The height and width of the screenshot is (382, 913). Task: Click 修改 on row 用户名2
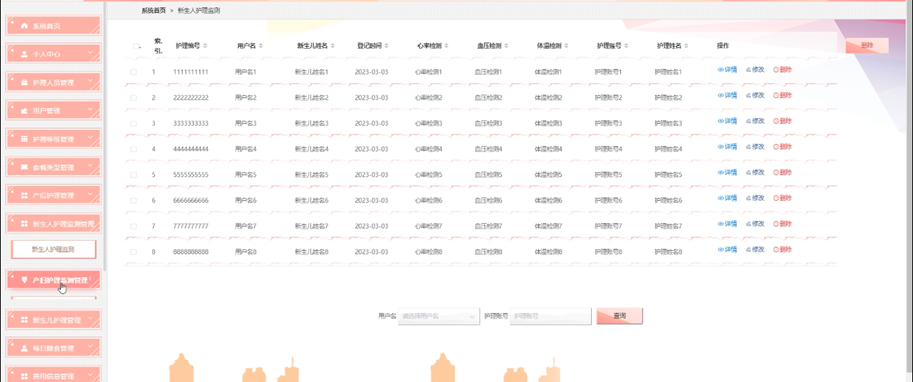(x=755, y=96)
